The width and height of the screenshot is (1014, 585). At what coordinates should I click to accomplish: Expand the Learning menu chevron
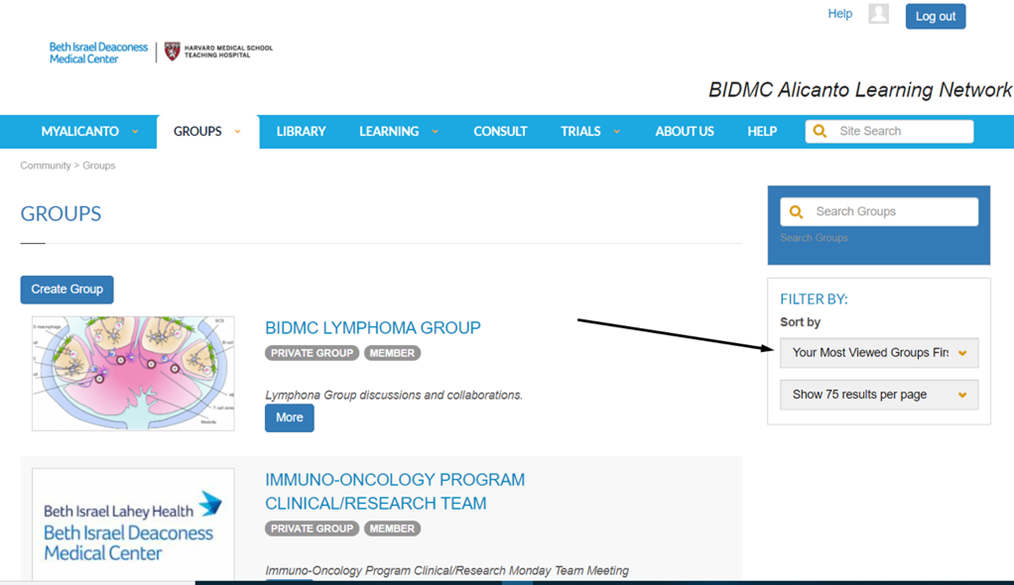coord(435,132)
